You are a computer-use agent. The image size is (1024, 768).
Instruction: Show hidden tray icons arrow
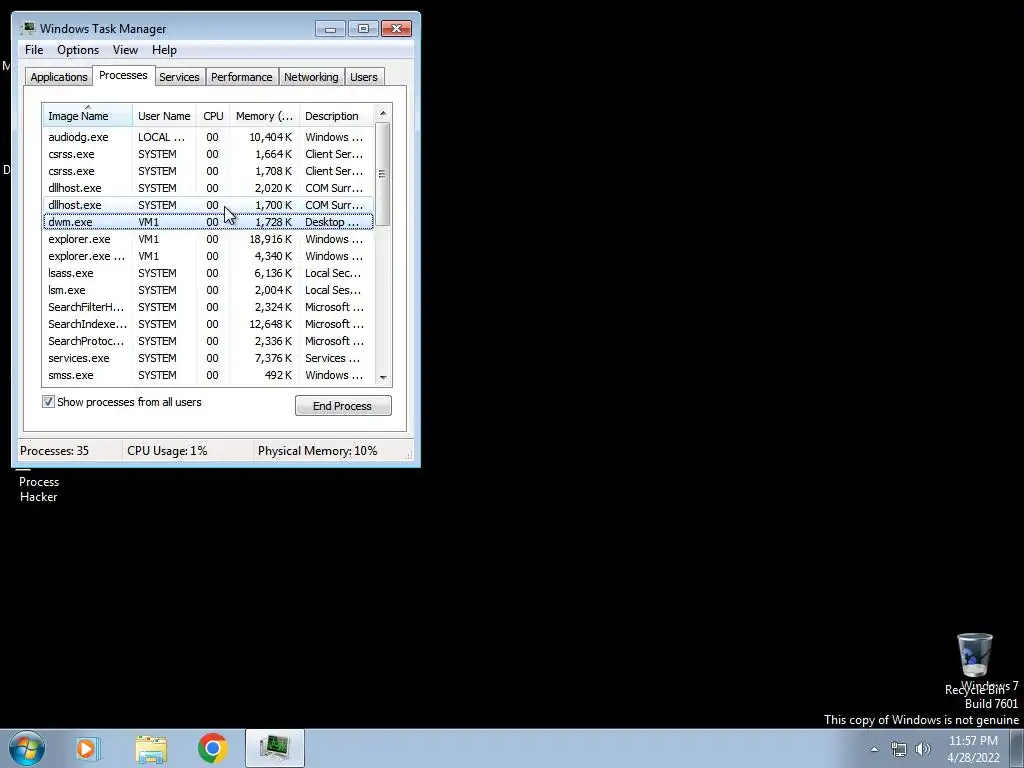coord(874,749)
